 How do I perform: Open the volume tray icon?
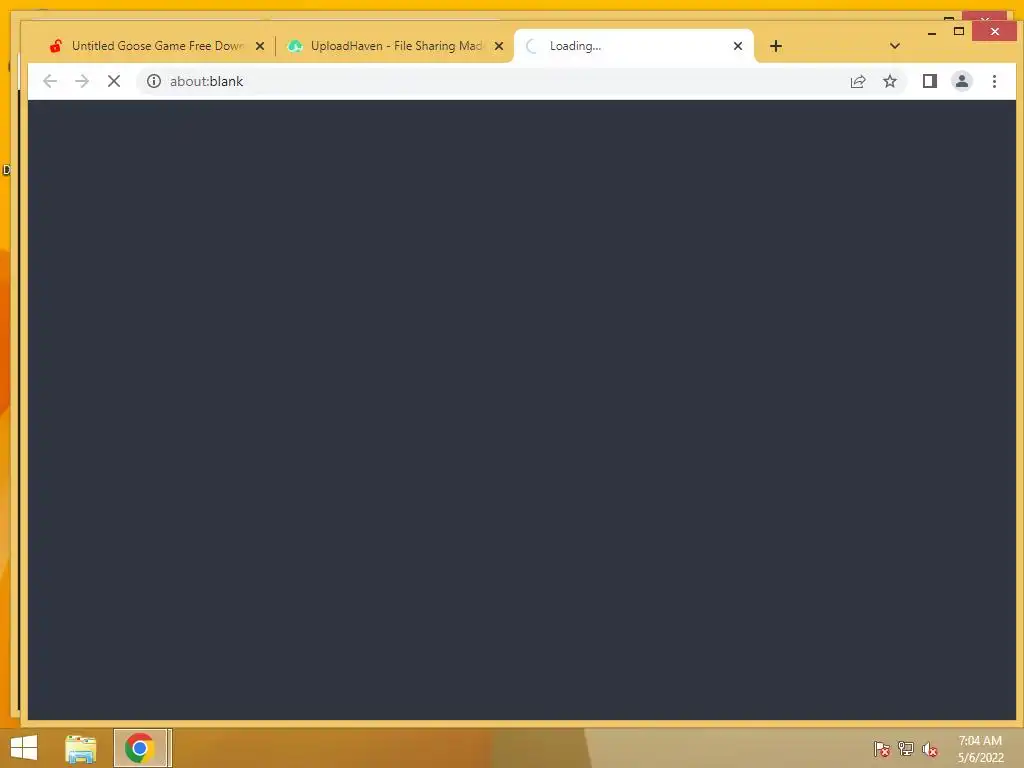930,750
